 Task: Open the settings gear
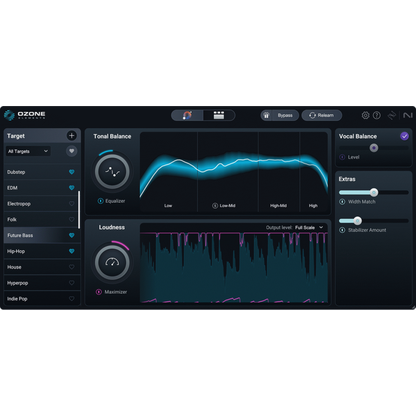[x=365, y=115]
